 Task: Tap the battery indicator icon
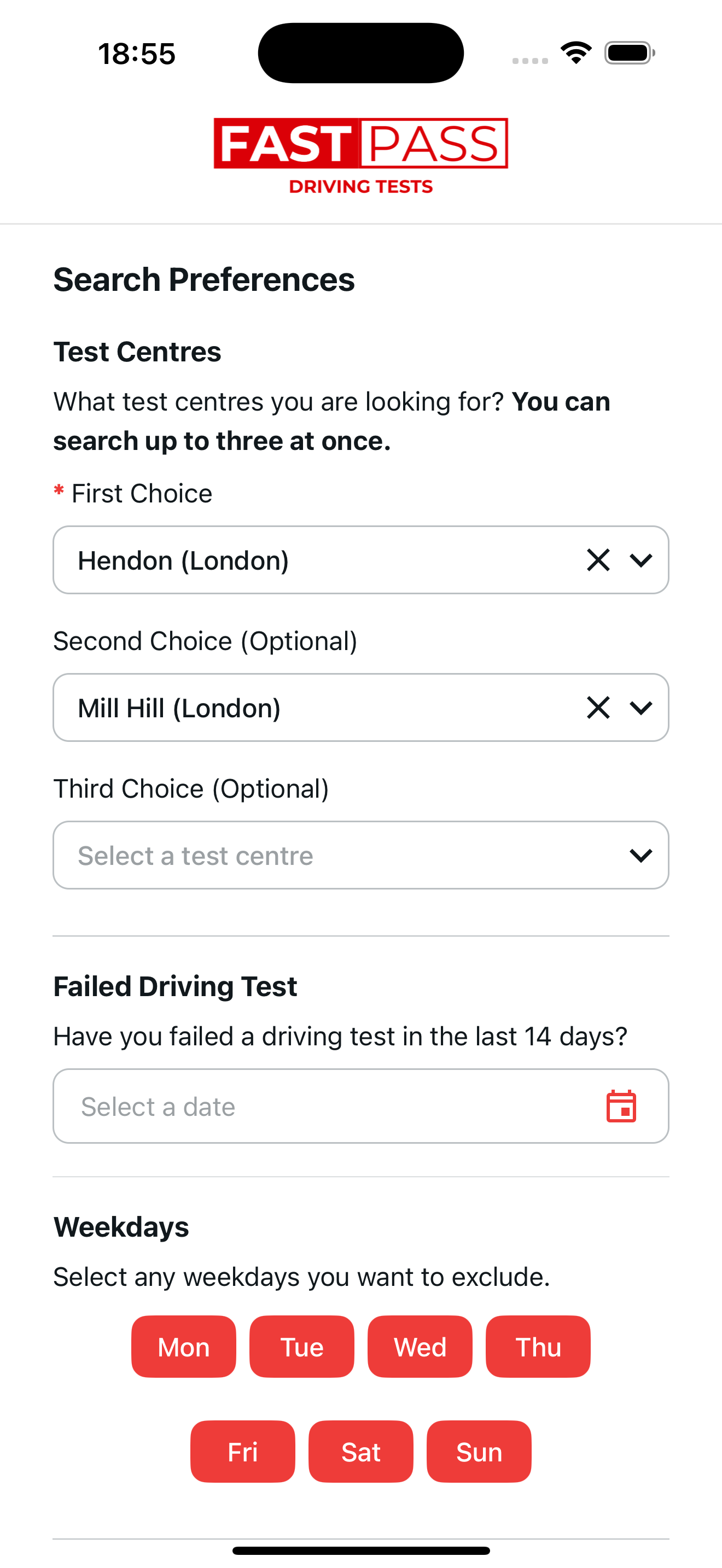(x=630, y=53)
